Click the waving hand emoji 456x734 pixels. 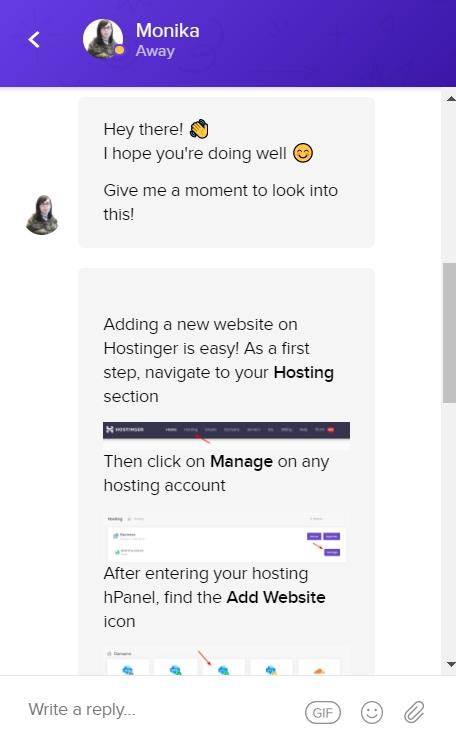pyautogui.click(x=199, y=129)
